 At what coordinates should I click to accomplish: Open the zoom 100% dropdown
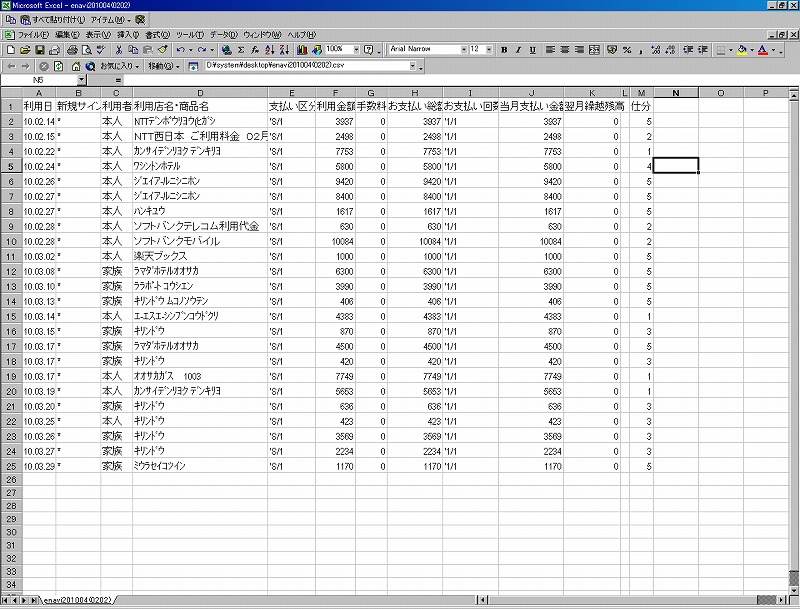[x=356, y=49]
